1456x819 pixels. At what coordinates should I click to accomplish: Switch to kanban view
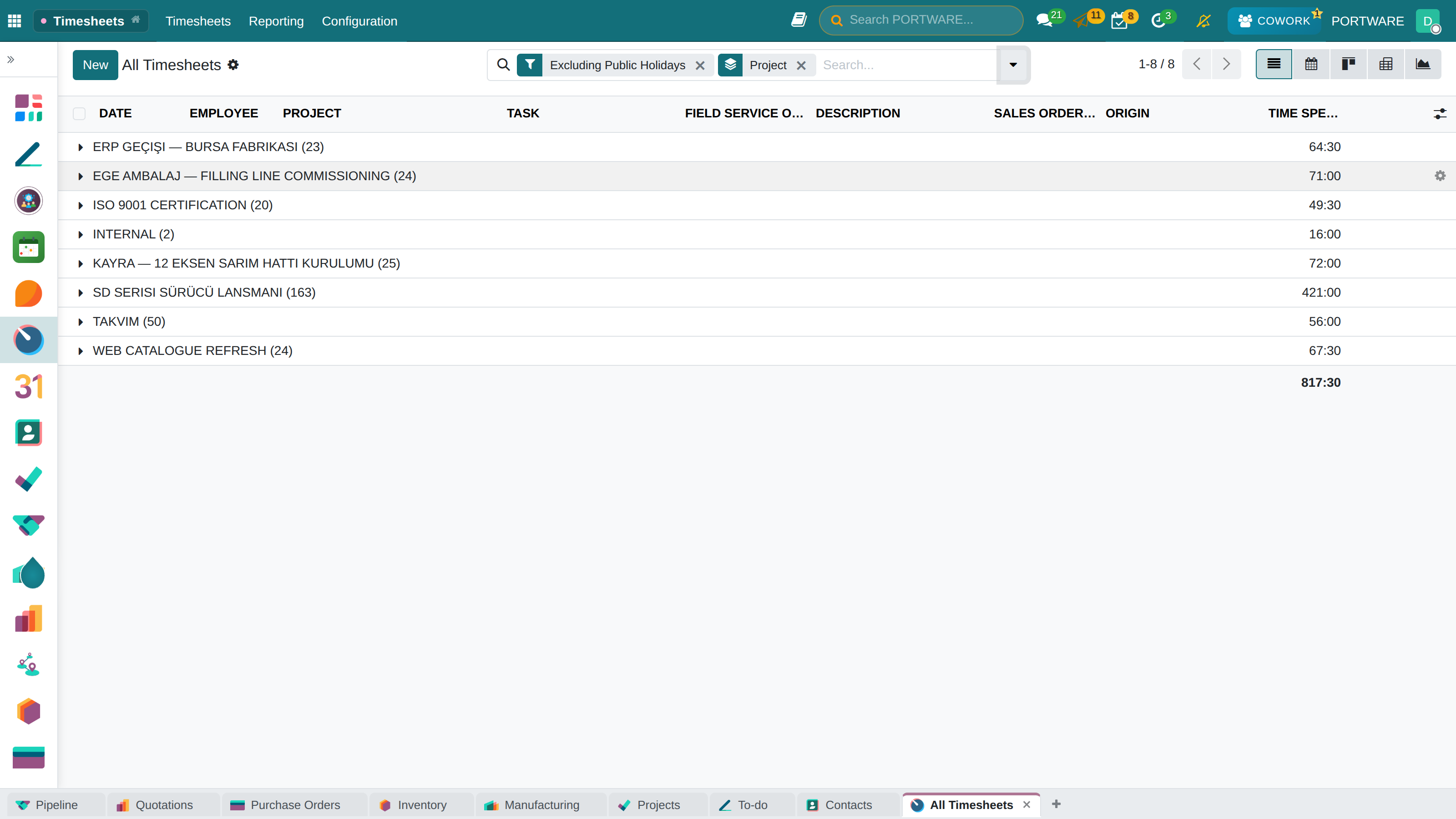coord(1349,65)
